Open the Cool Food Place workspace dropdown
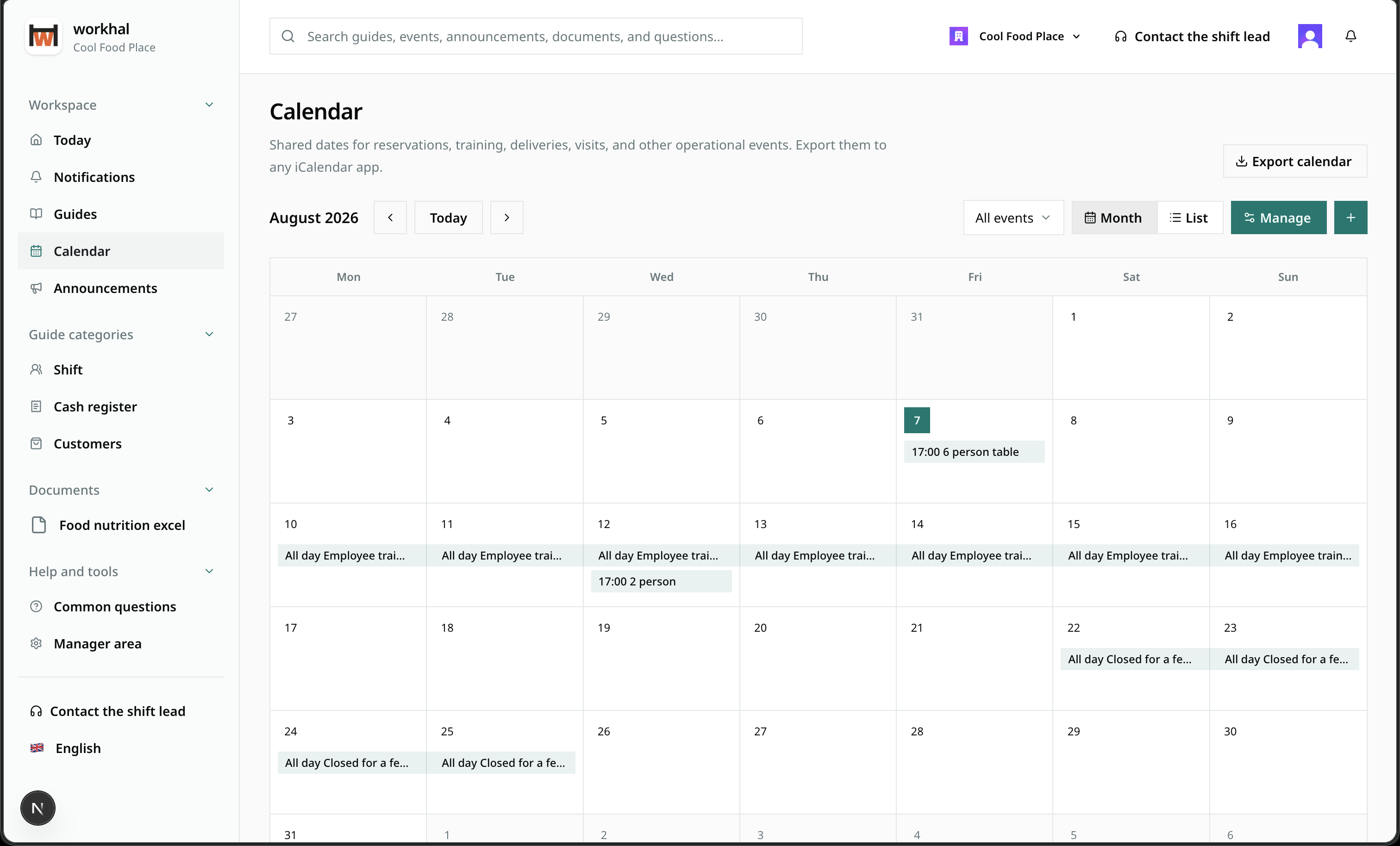1400x846 pixels. tap(1015, 37)
